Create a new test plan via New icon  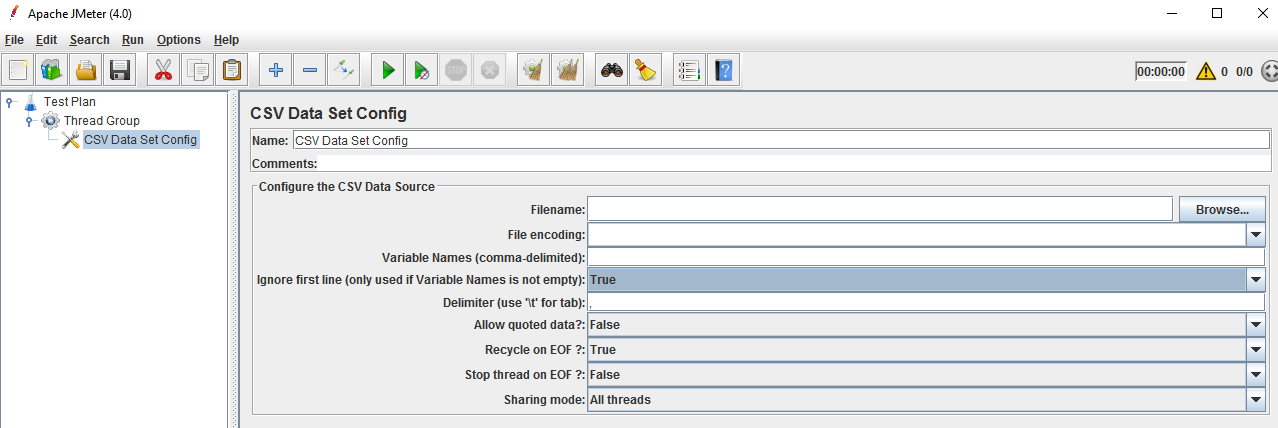[x=18, y=71]
